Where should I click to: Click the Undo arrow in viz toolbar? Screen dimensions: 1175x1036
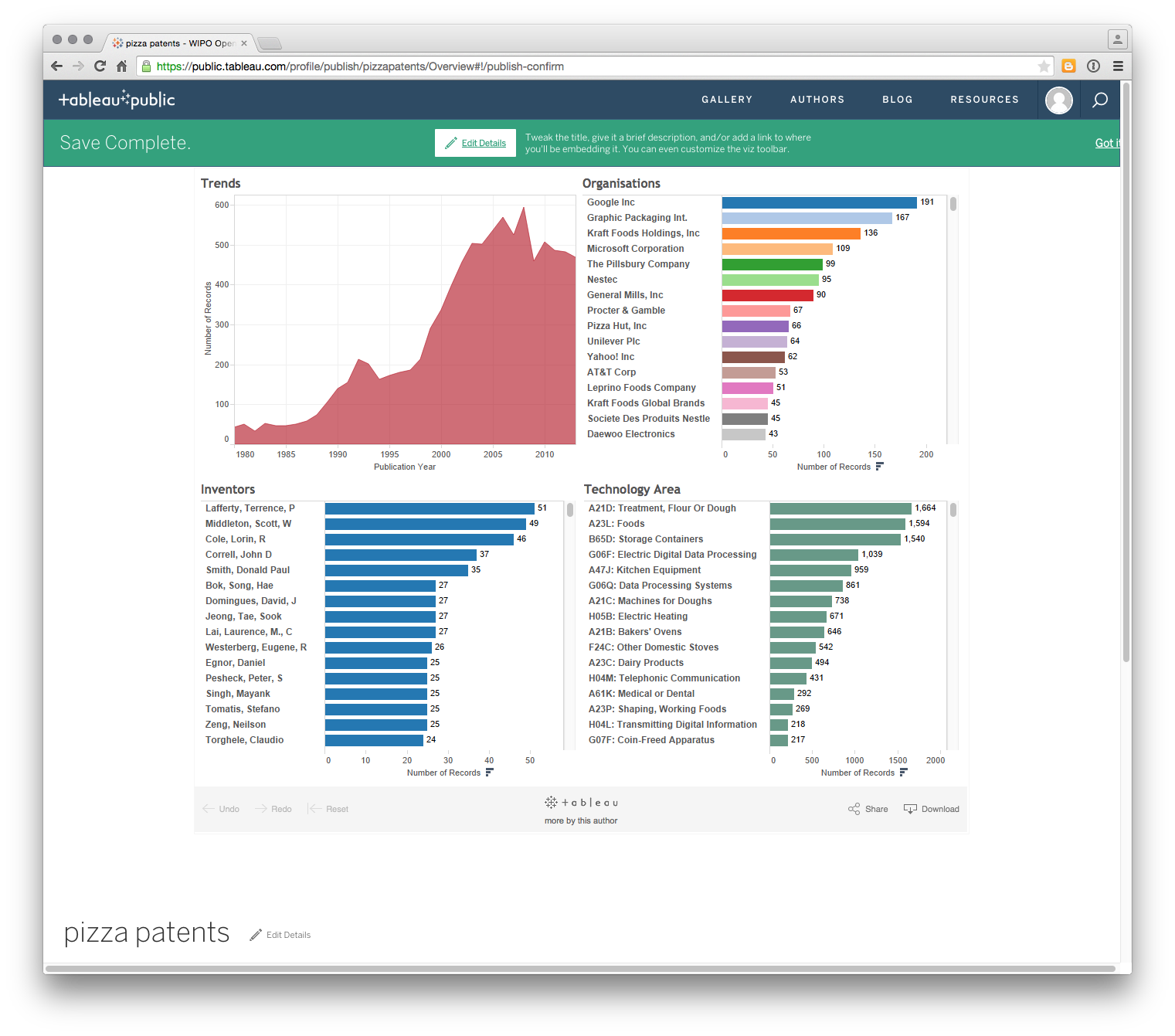pyautogui.click(x=208, y=809)
